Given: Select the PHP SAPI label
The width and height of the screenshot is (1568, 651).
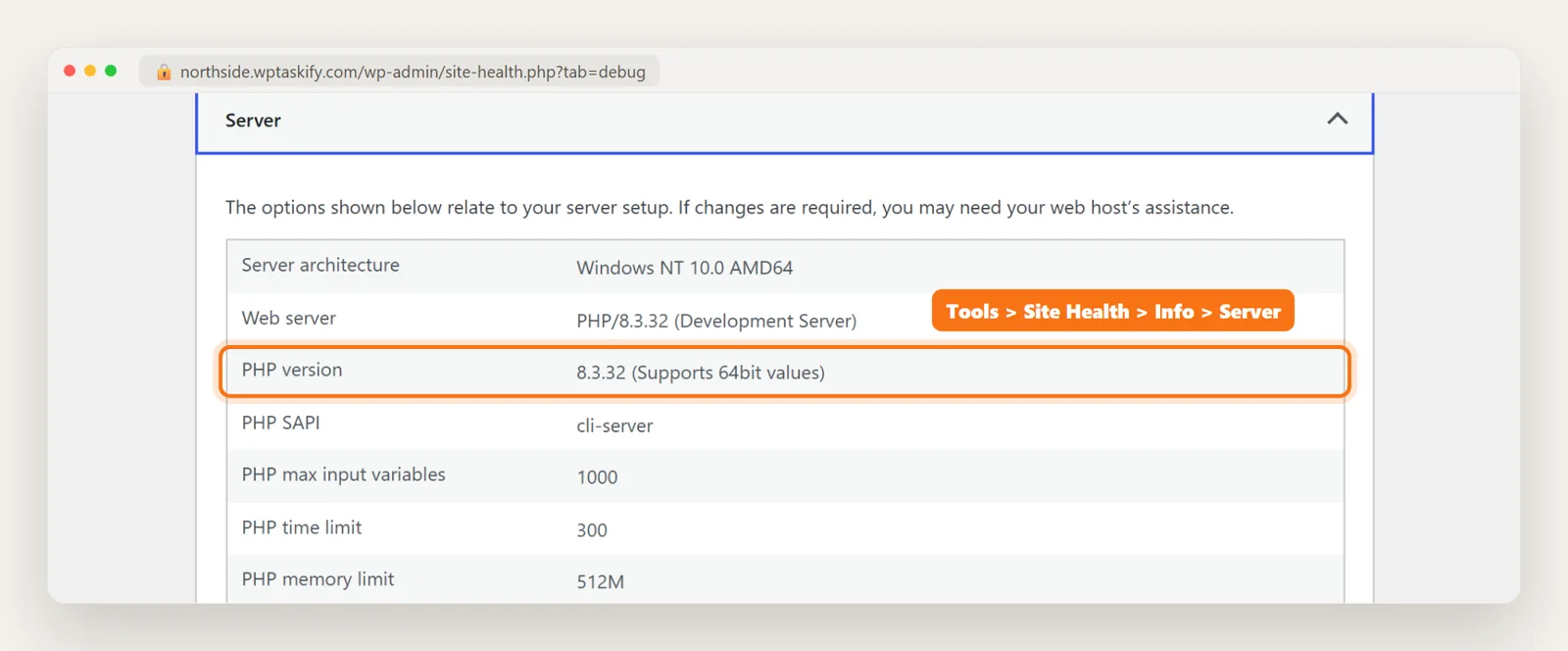Looking at the screenshot, I should coord(281,423).
